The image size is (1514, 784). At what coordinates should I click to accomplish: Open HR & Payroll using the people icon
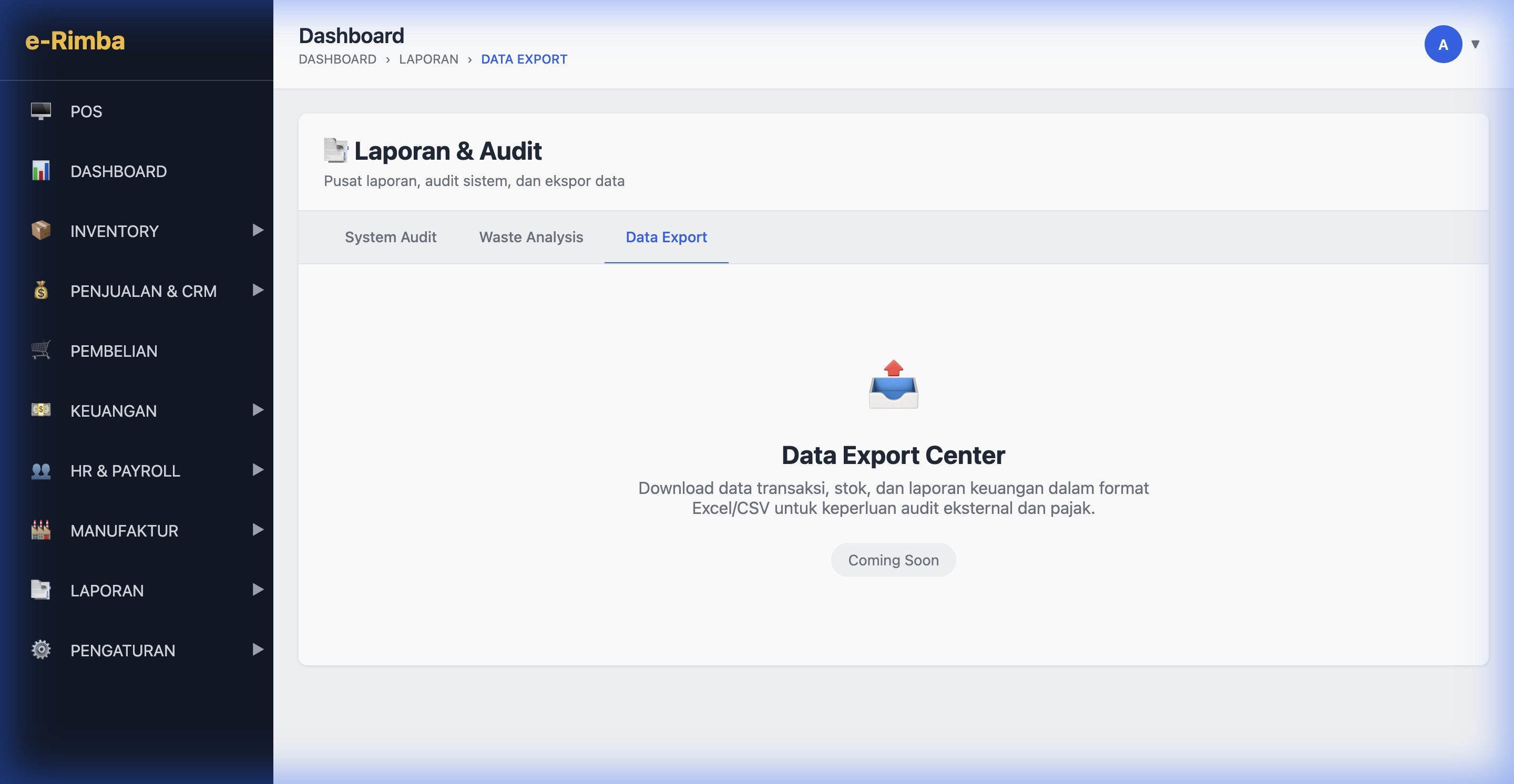(x=40, y=470)
